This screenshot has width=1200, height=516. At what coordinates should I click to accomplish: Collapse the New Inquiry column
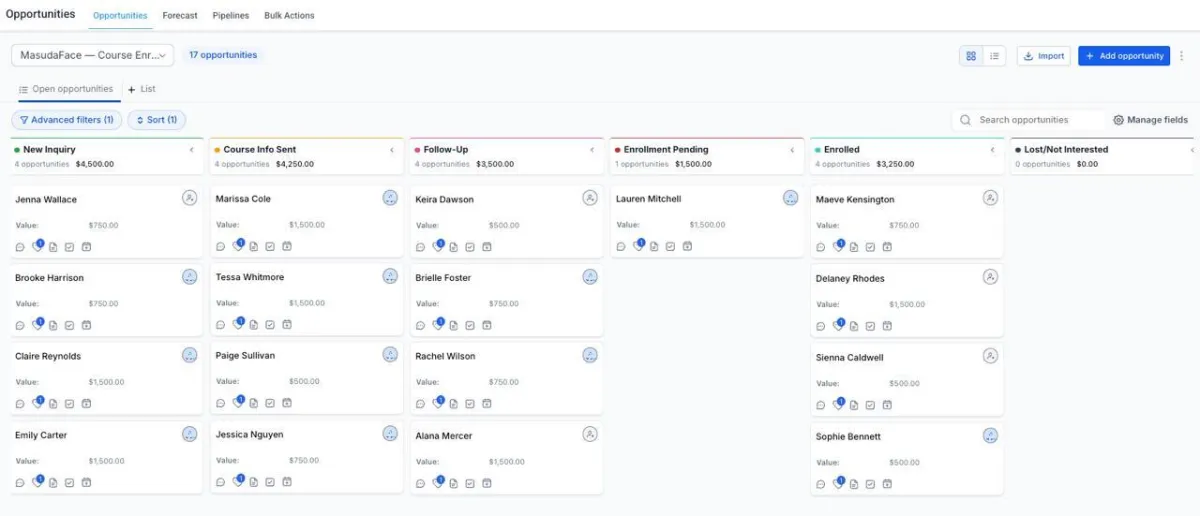191,150
